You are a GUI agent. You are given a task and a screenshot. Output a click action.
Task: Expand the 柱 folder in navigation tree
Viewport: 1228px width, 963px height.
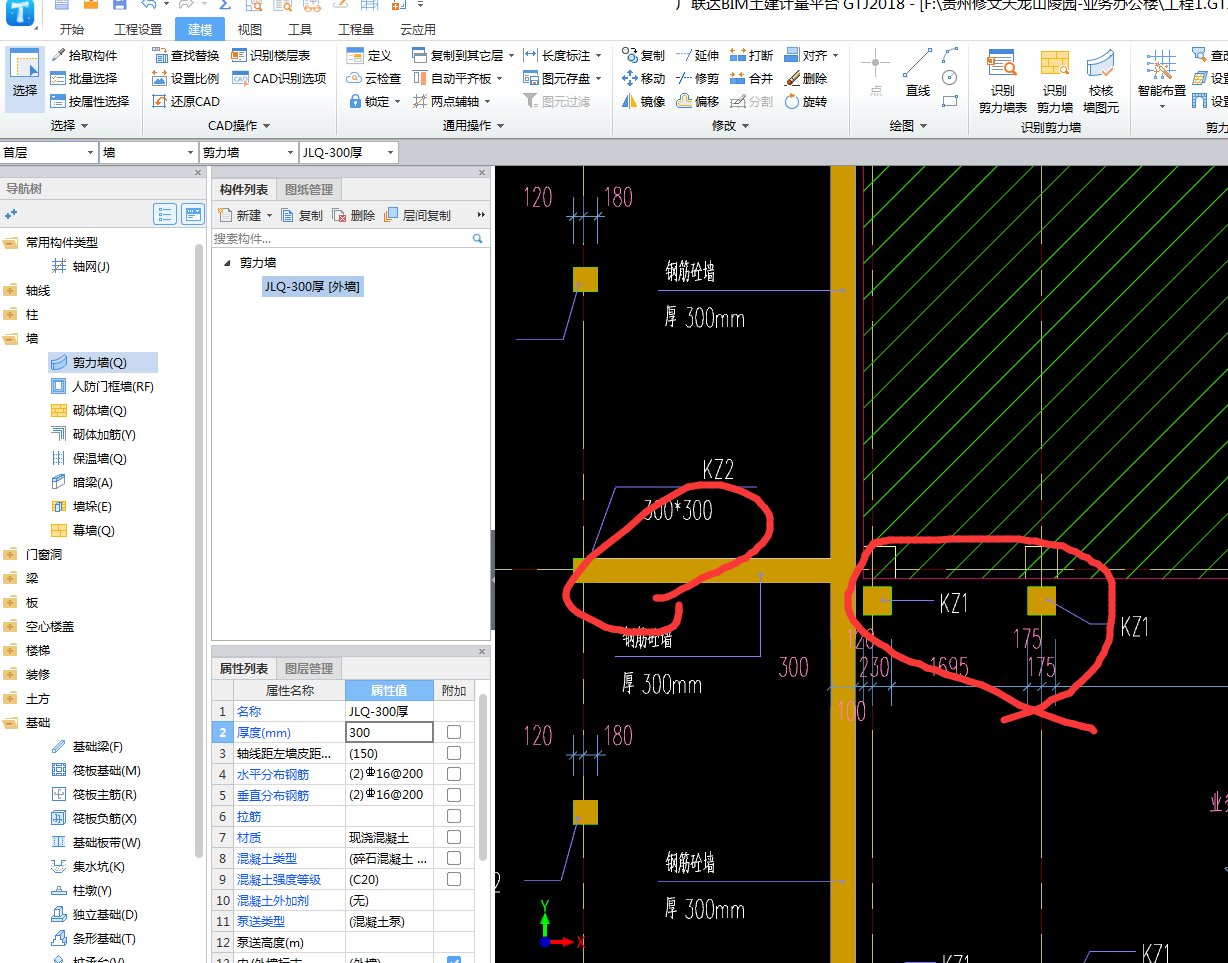click(x=11, y=314)
